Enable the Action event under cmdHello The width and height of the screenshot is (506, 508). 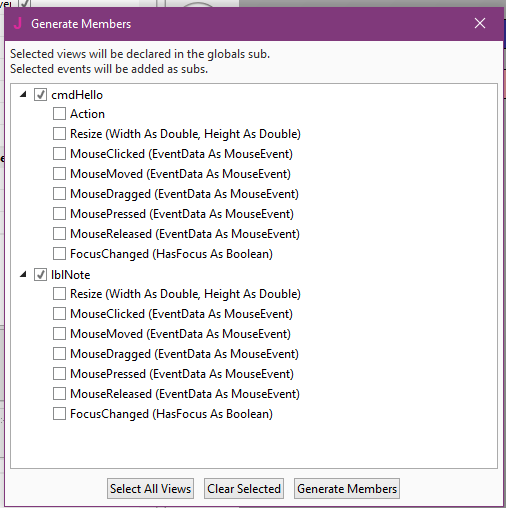click(x=59, y=114)
